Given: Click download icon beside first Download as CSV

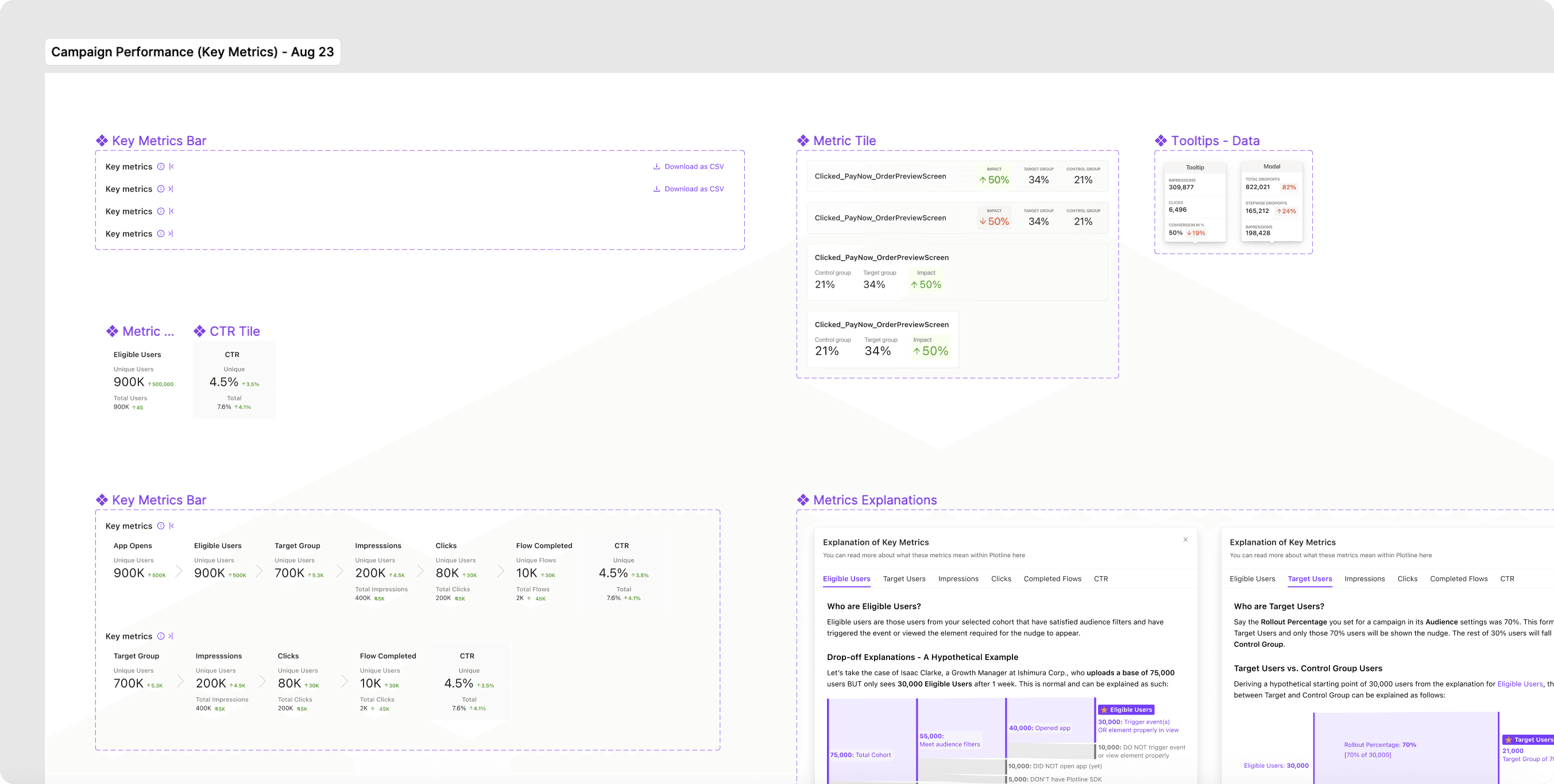Looking at the screenshot, I should click(656, 166).
